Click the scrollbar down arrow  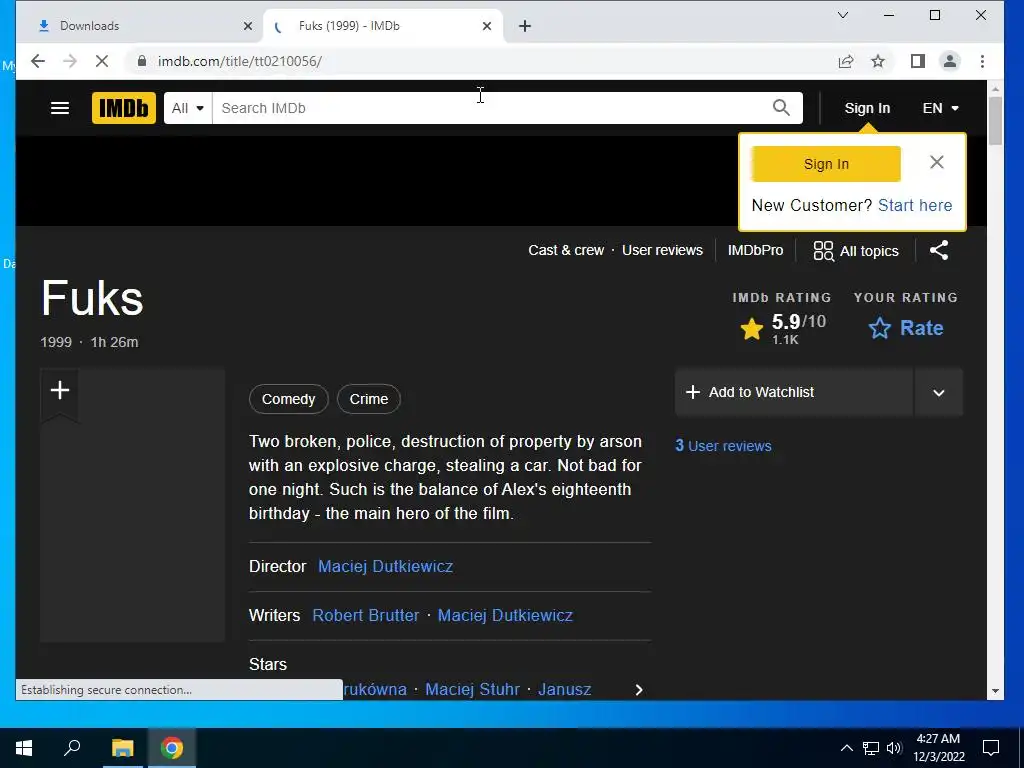995,691
